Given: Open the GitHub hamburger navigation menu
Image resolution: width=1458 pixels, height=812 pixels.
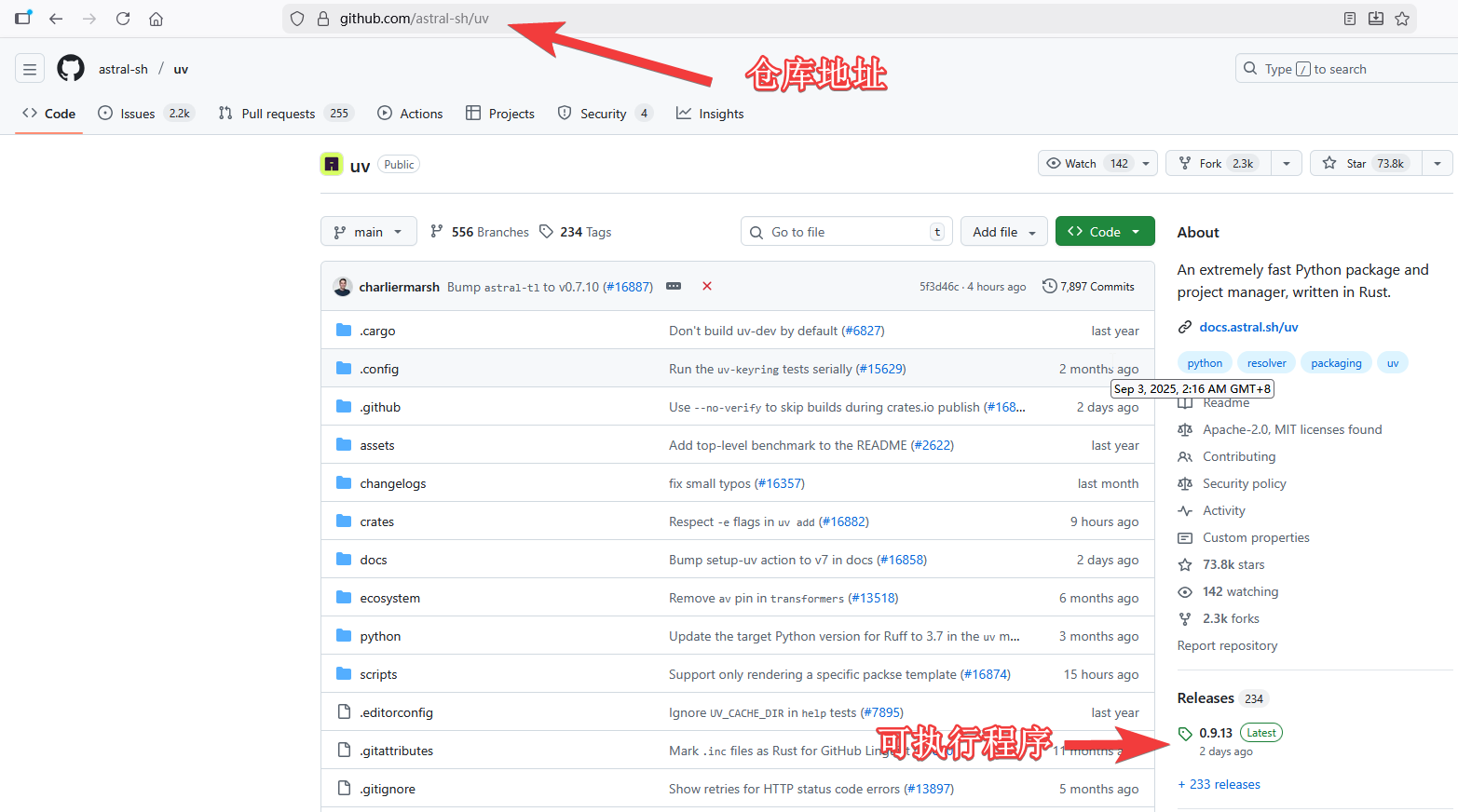Looking at the screenshot, I should point(30,69).
